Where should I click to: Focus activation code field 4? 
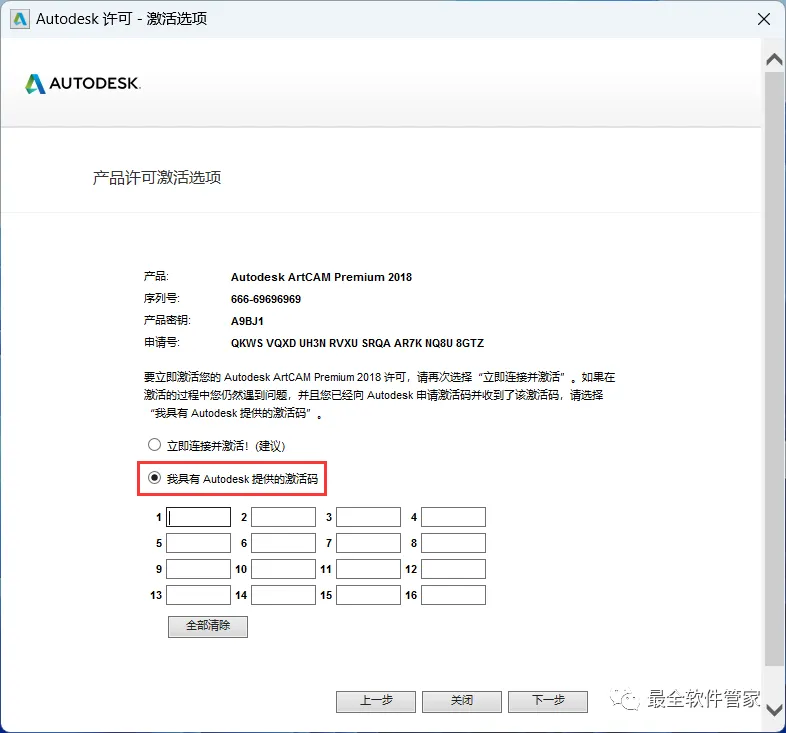[453, 517]
